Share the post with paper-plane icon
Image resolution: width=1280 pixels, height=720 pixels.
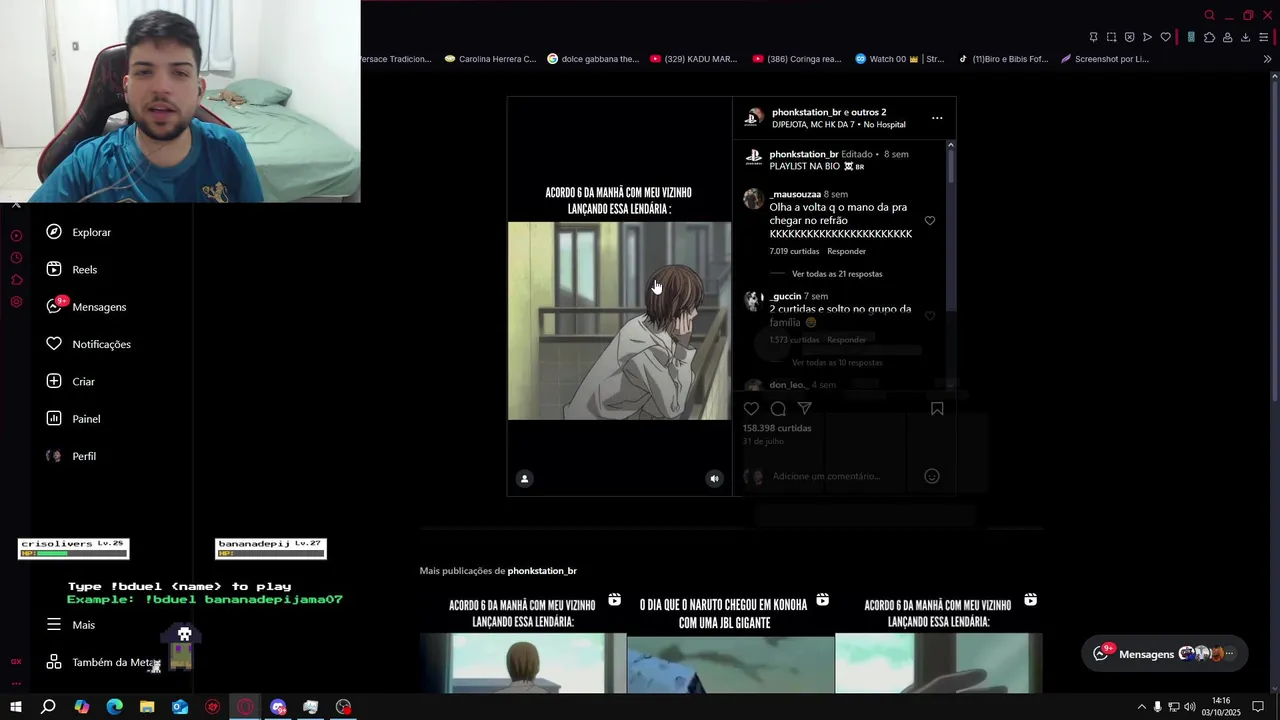(805, 408)
